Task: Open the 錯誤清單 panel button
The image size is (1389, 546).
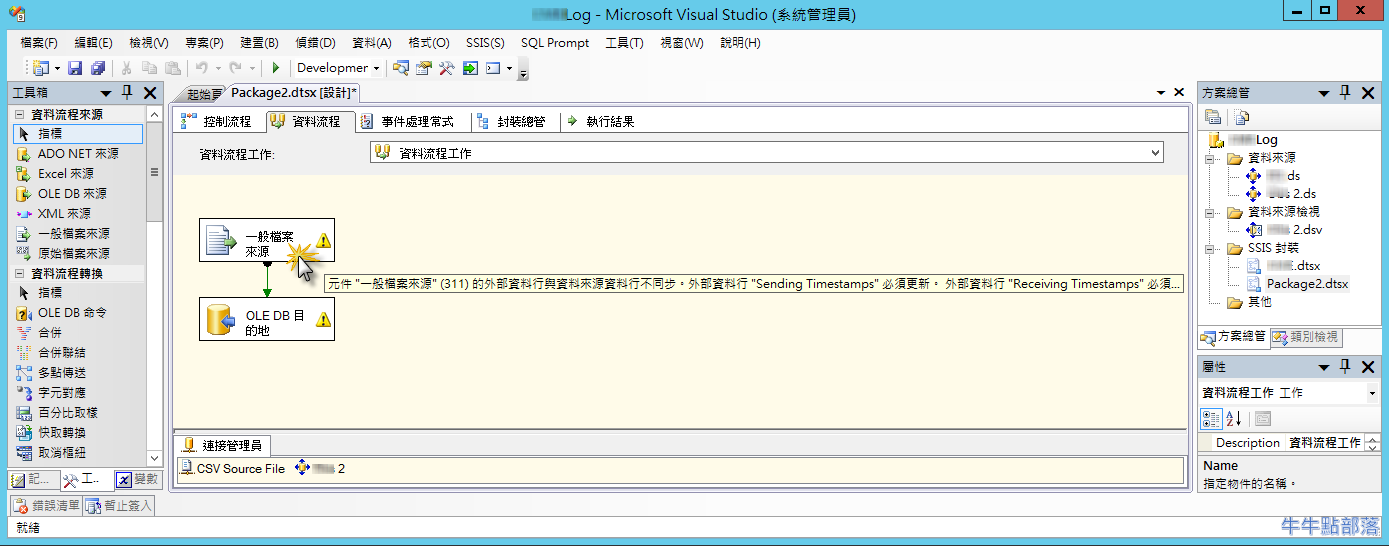Action: (47, 506)
